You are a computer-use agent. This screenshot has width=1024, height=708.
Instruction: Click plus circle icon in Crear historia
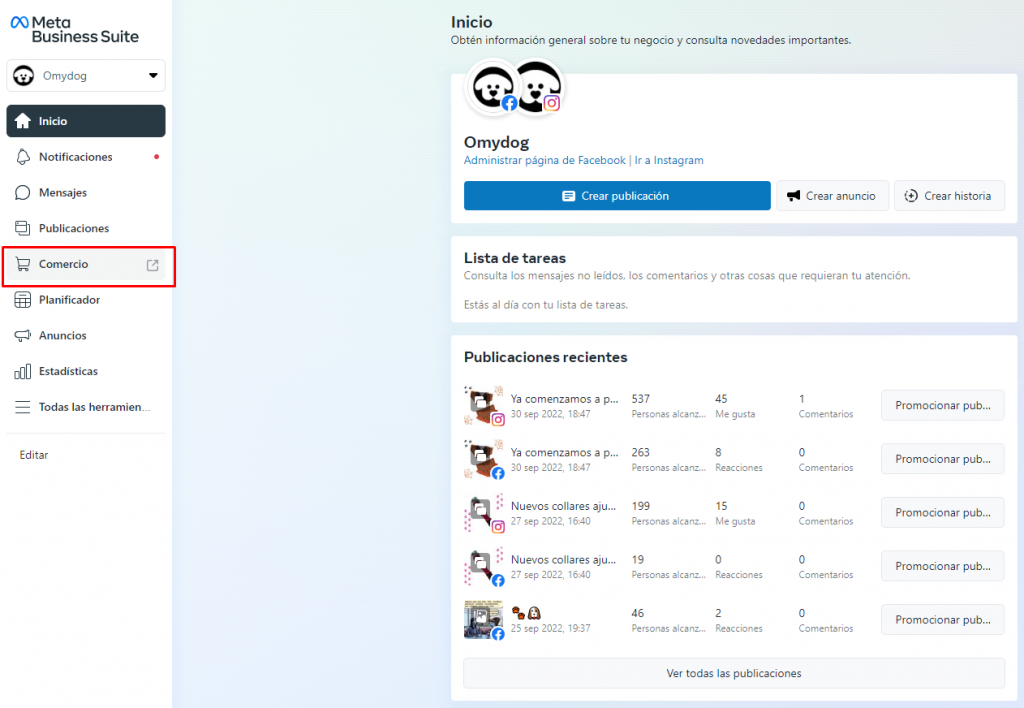tap(911, 196)
